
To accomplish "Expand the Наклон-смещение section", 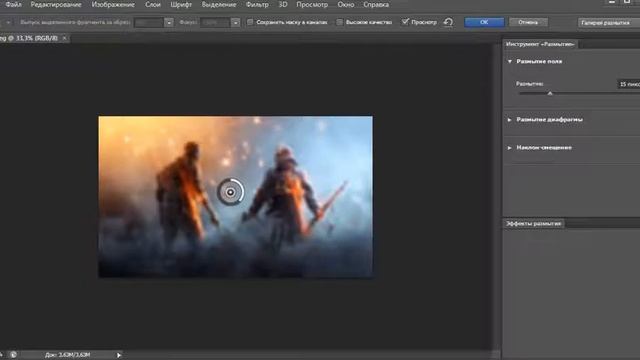I will 509,148.
